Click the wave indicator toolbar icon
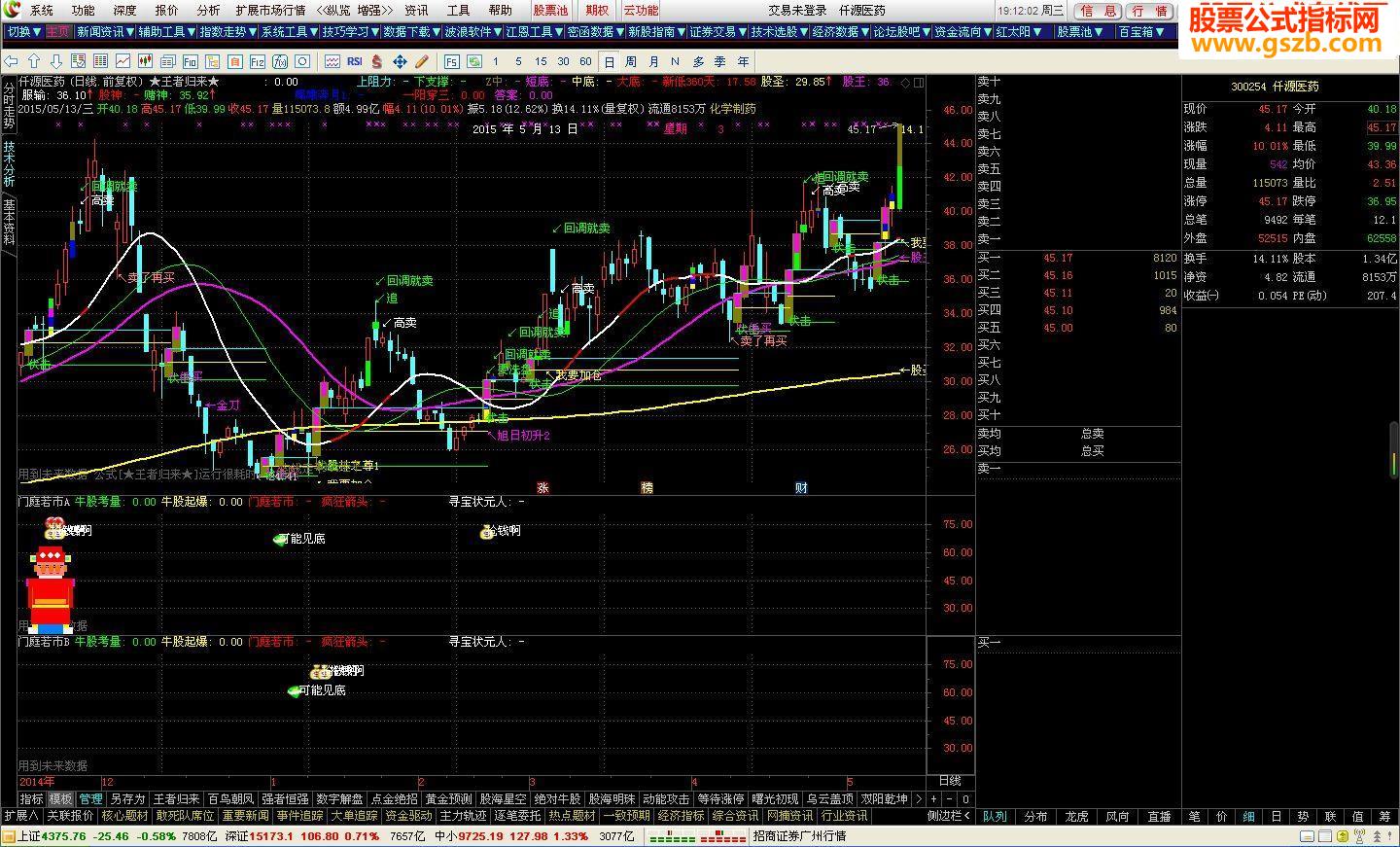 [x=332, y=61]
